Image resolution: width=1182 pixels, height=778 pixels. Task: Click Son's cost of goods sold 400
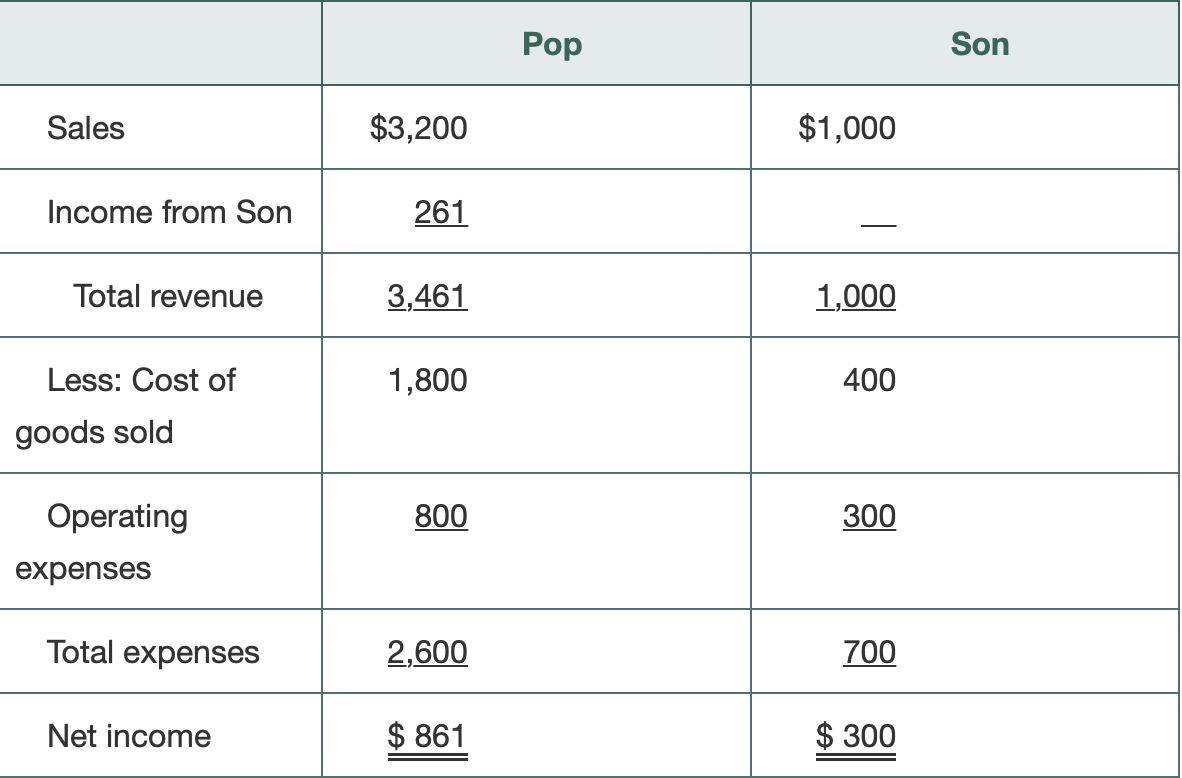[x=869, y=380]
